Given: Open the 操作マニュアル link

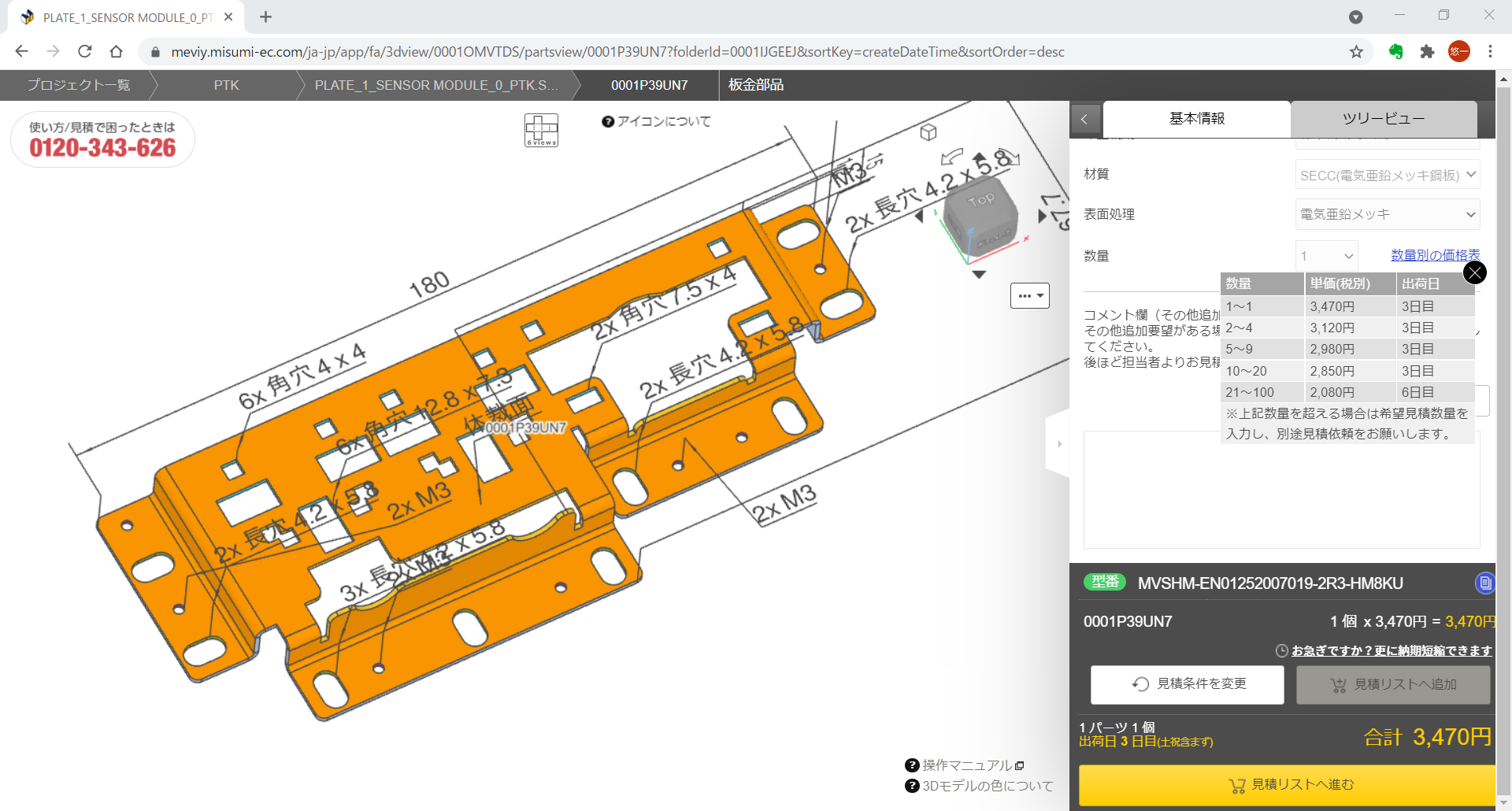Looking at the screenshot, I should [x=965, y=765].
